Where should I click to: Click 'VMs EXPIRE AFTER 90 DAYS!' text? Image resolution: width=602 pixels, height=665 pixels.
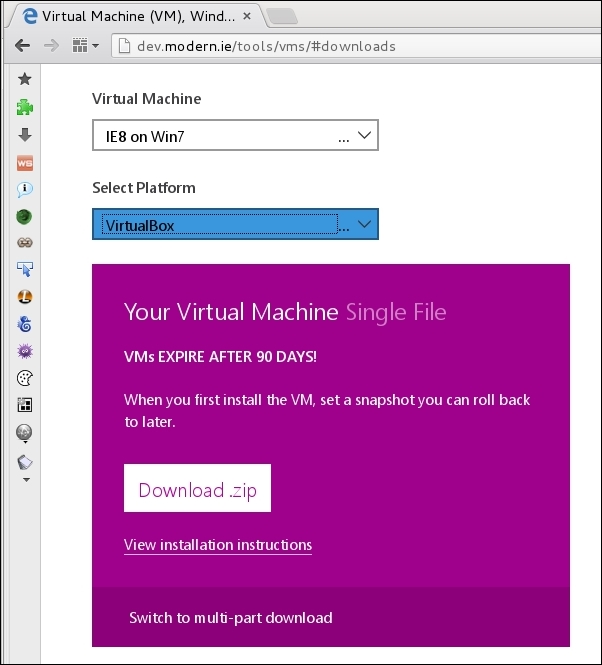[x=220, y=357]
